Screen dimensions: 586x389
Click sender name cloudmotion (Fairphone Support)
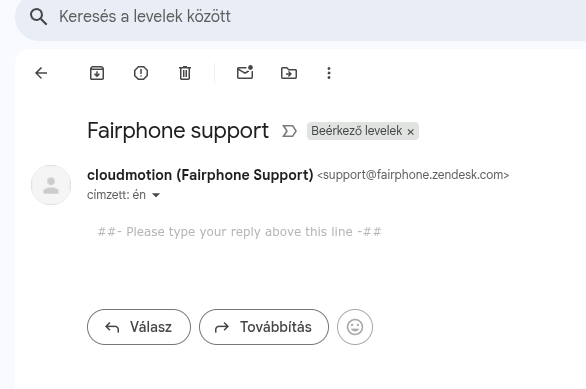(x=200, y=175)
